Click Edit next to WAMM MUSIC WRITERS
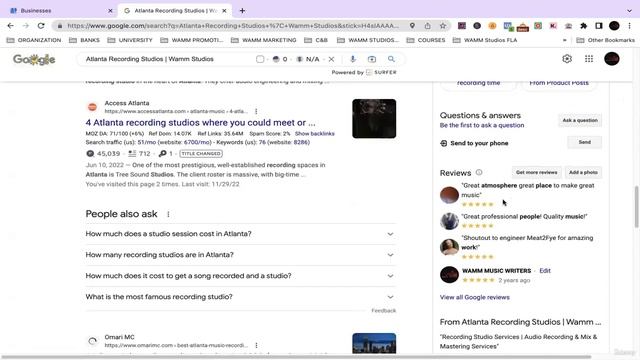Viewport: 640px width, 360px height. (545, 271)
